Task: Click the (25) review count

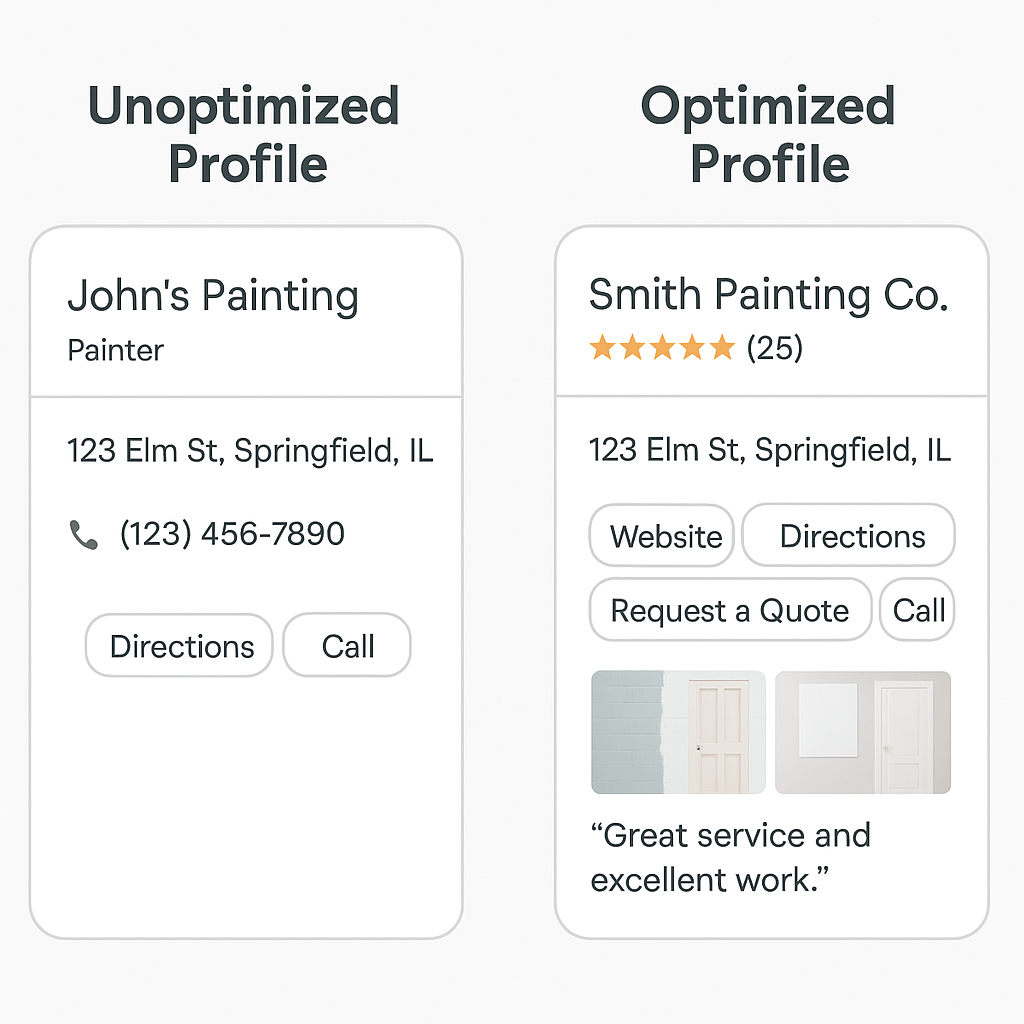Action: point(775,347)
